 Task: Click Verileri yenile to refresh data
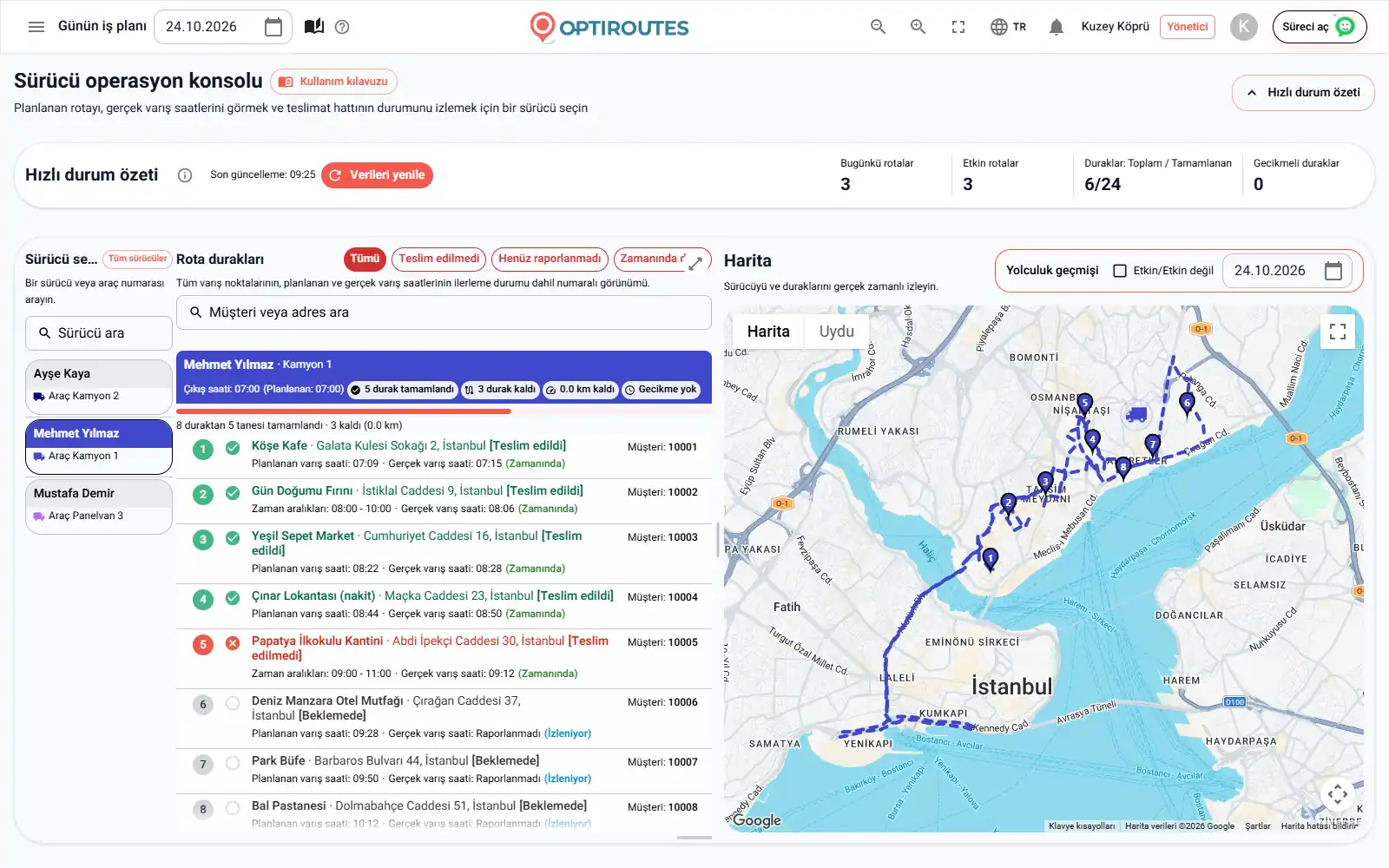[x=377, y=175]
